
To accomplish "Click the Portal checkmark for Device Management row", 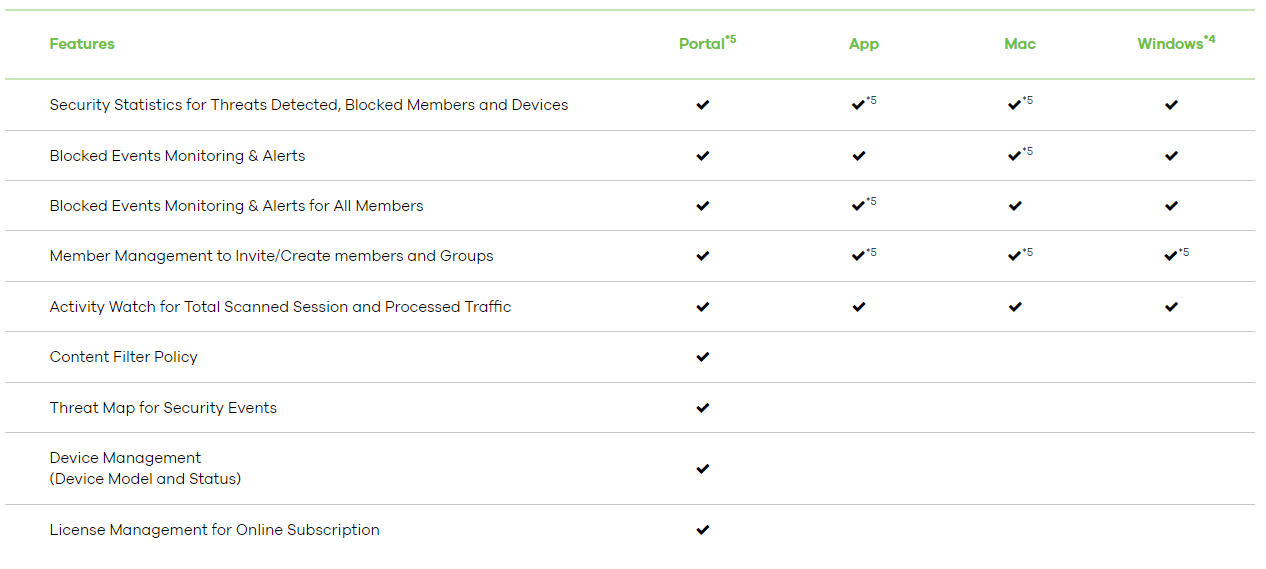I will click(x=702, y=469).
